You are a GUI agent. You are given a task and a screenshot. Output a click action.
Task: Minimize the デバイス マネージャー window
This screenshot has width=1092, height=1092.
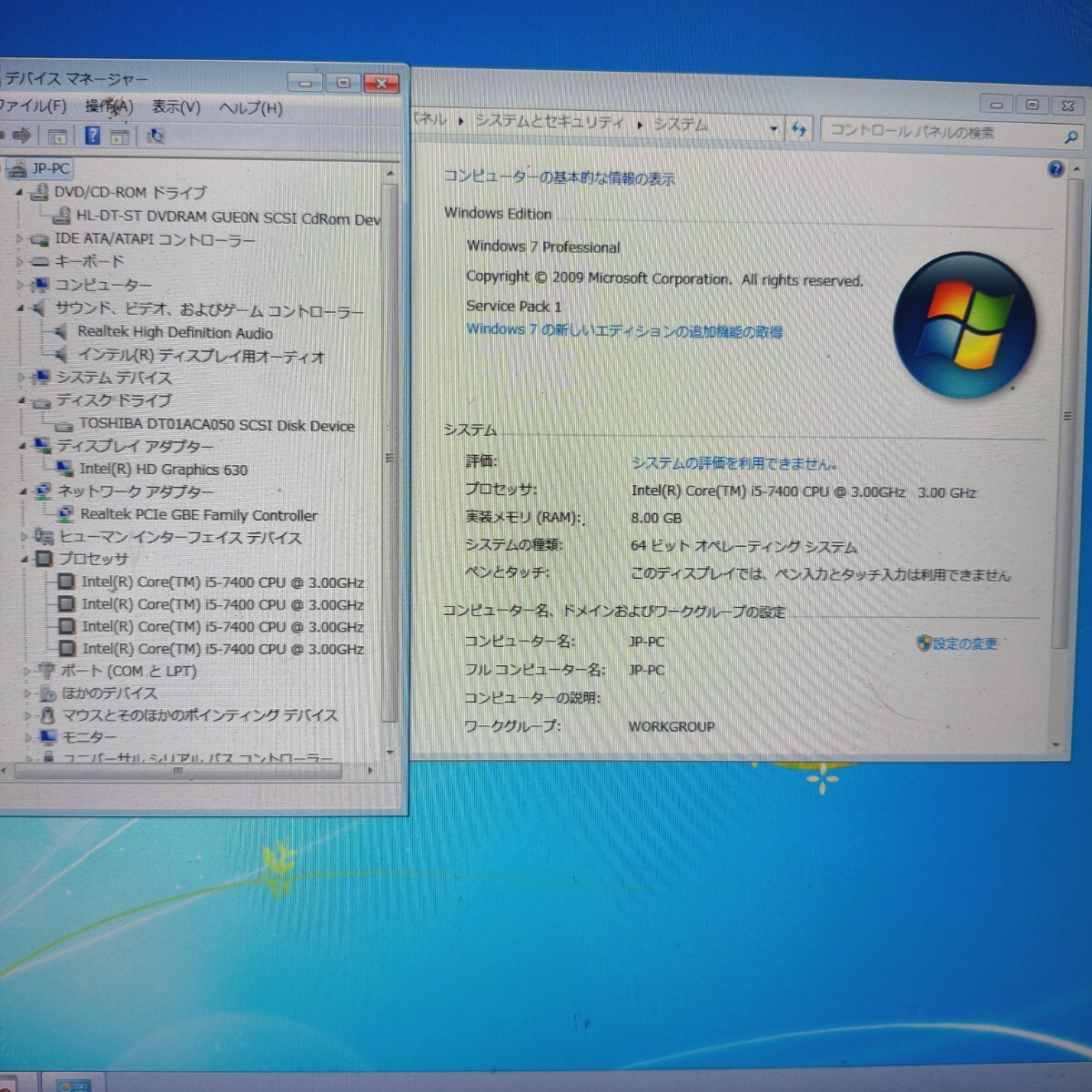305,83
